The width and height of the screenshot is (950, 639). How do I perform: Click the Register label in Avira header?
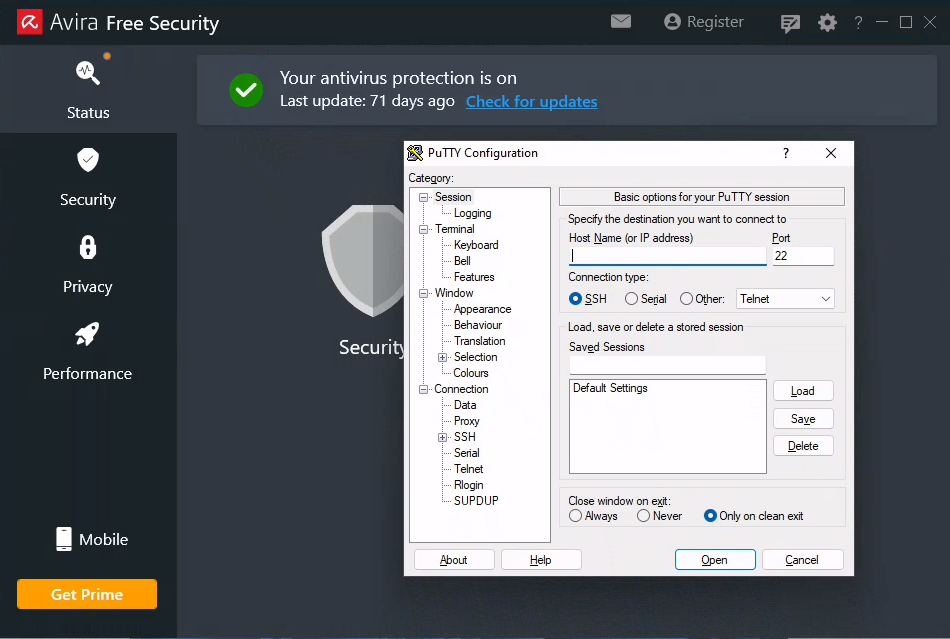click(715, 22)
